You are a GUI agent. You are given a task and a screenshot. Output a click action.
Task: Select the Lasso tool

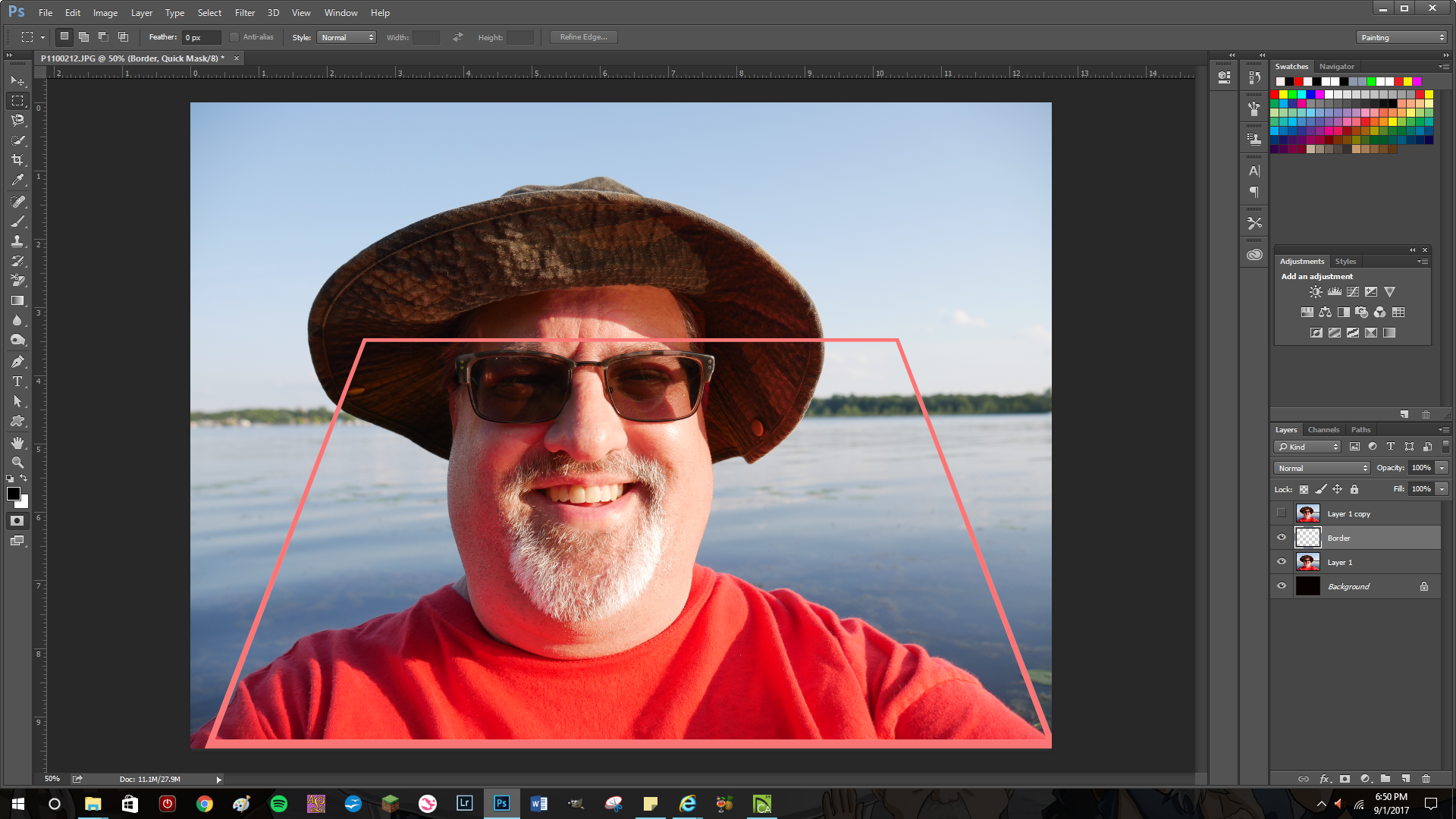(x=17, y=120)
